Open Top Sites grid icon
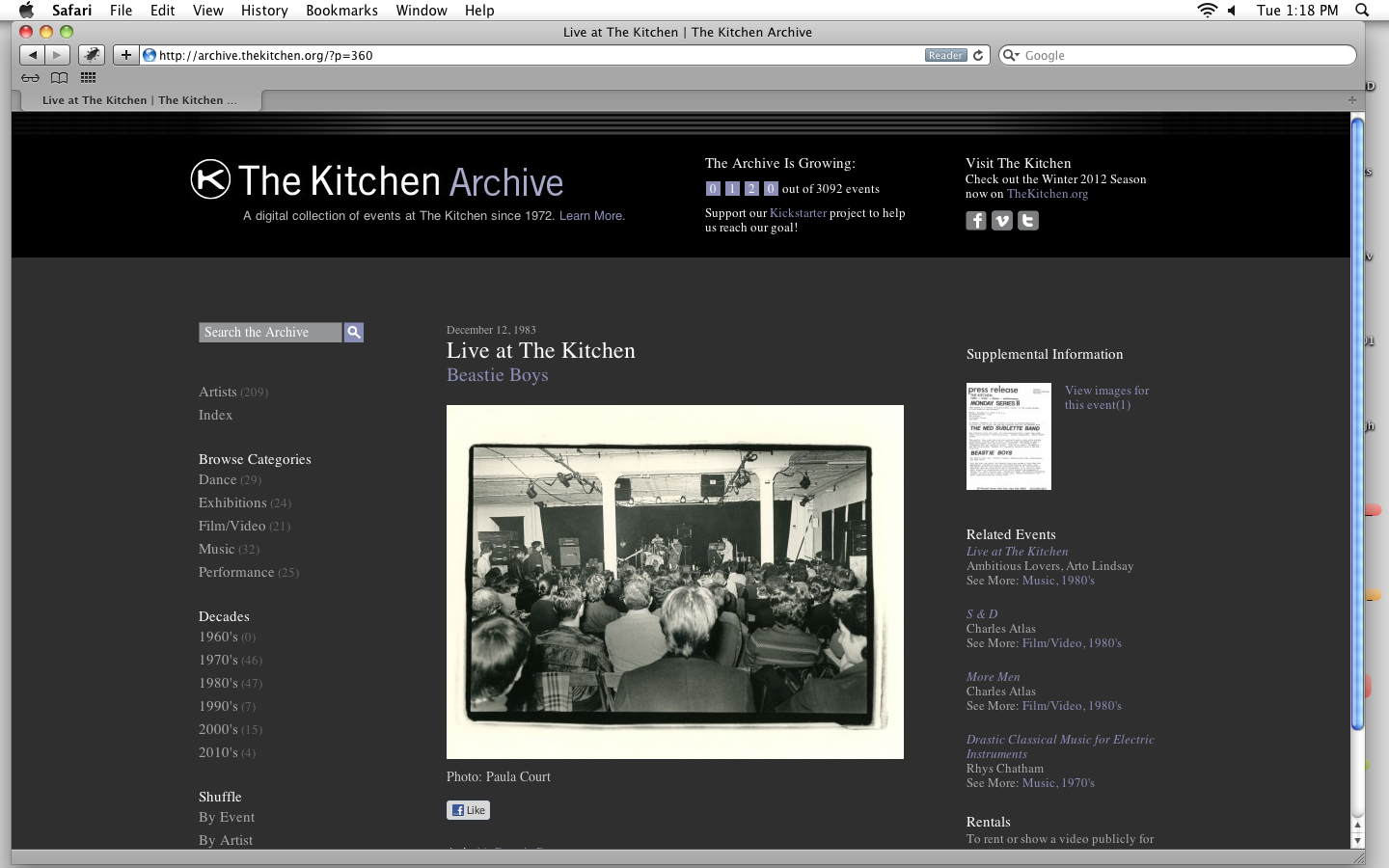The image size is (1389, 868). [x=88, y=78]
